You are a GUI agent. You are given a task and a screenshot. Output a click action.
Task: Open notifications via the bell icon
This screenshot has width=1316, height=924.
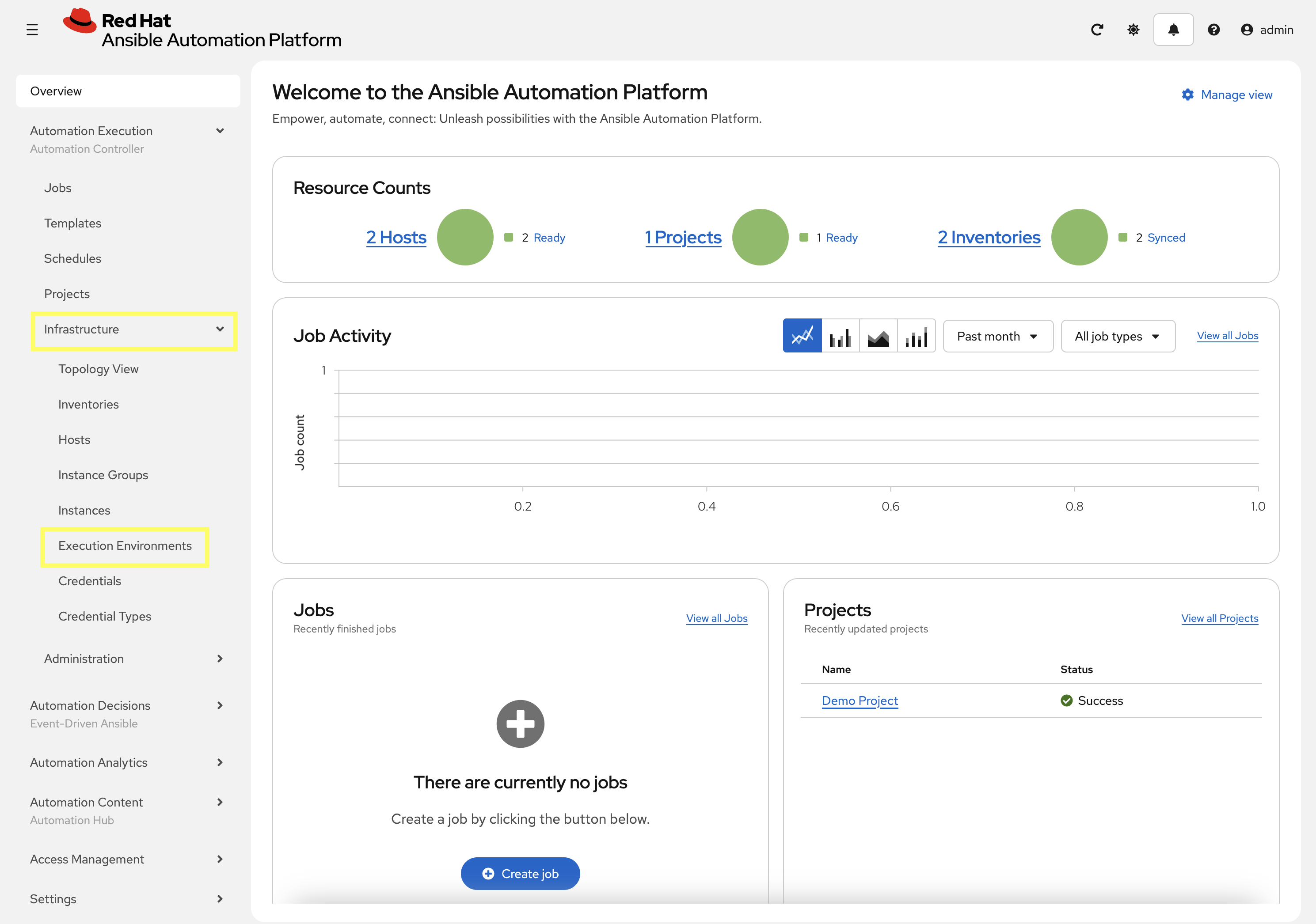[x=1173, y=29]
